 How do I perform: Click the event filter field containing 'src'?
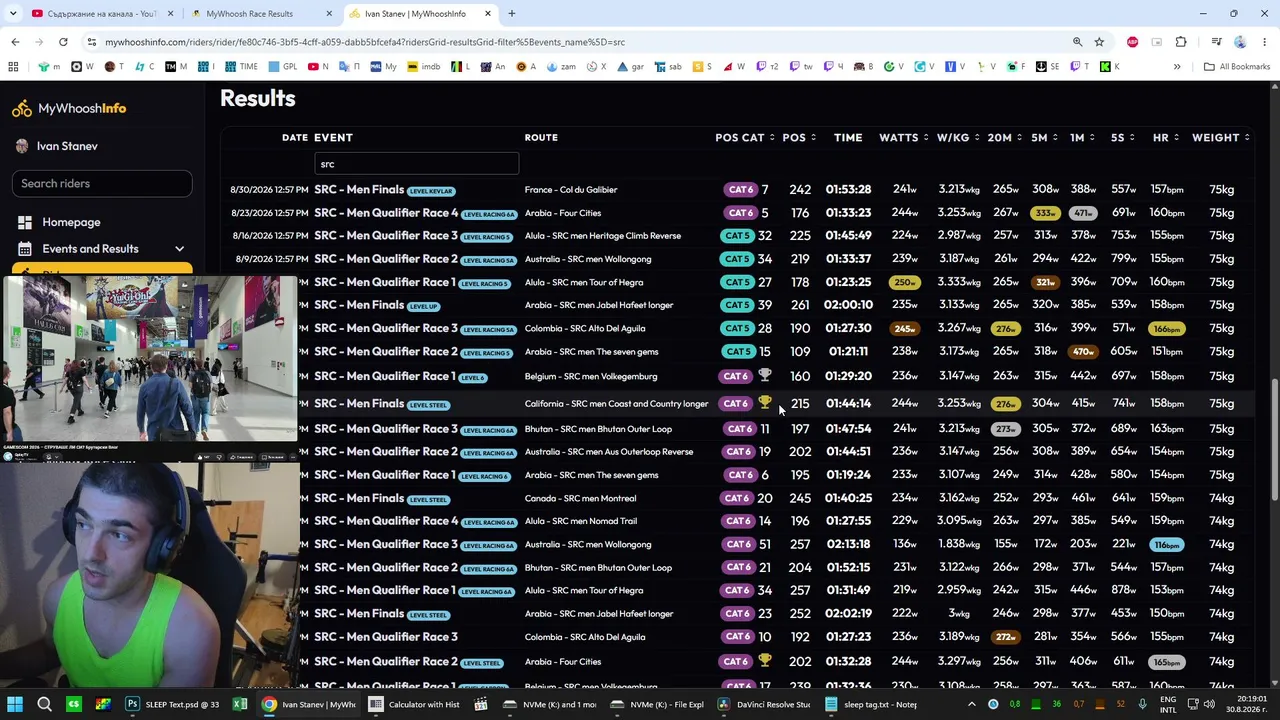pos(416,164)
